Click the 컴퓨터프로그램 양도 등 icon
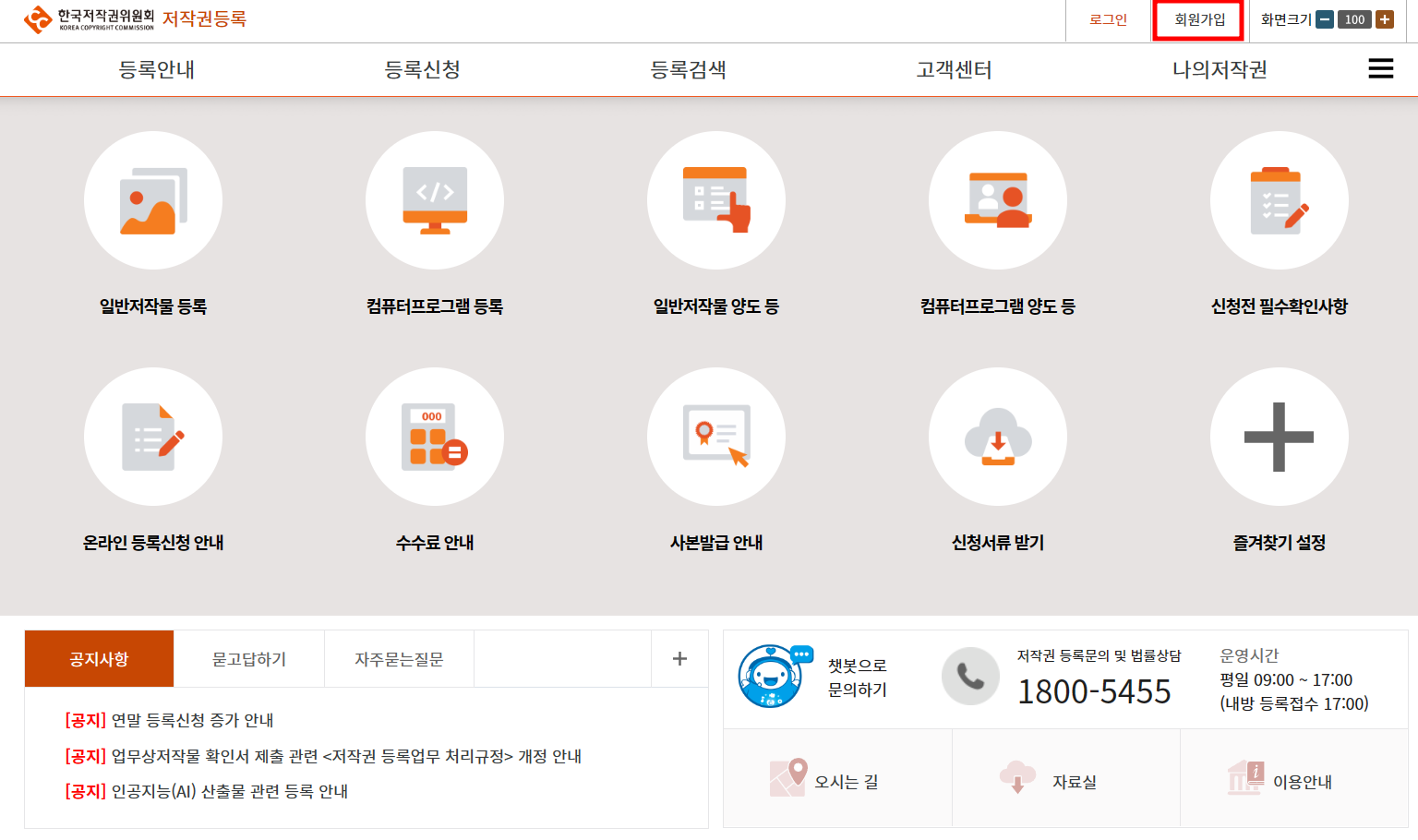1418x840 pixels. click(998, 199)
